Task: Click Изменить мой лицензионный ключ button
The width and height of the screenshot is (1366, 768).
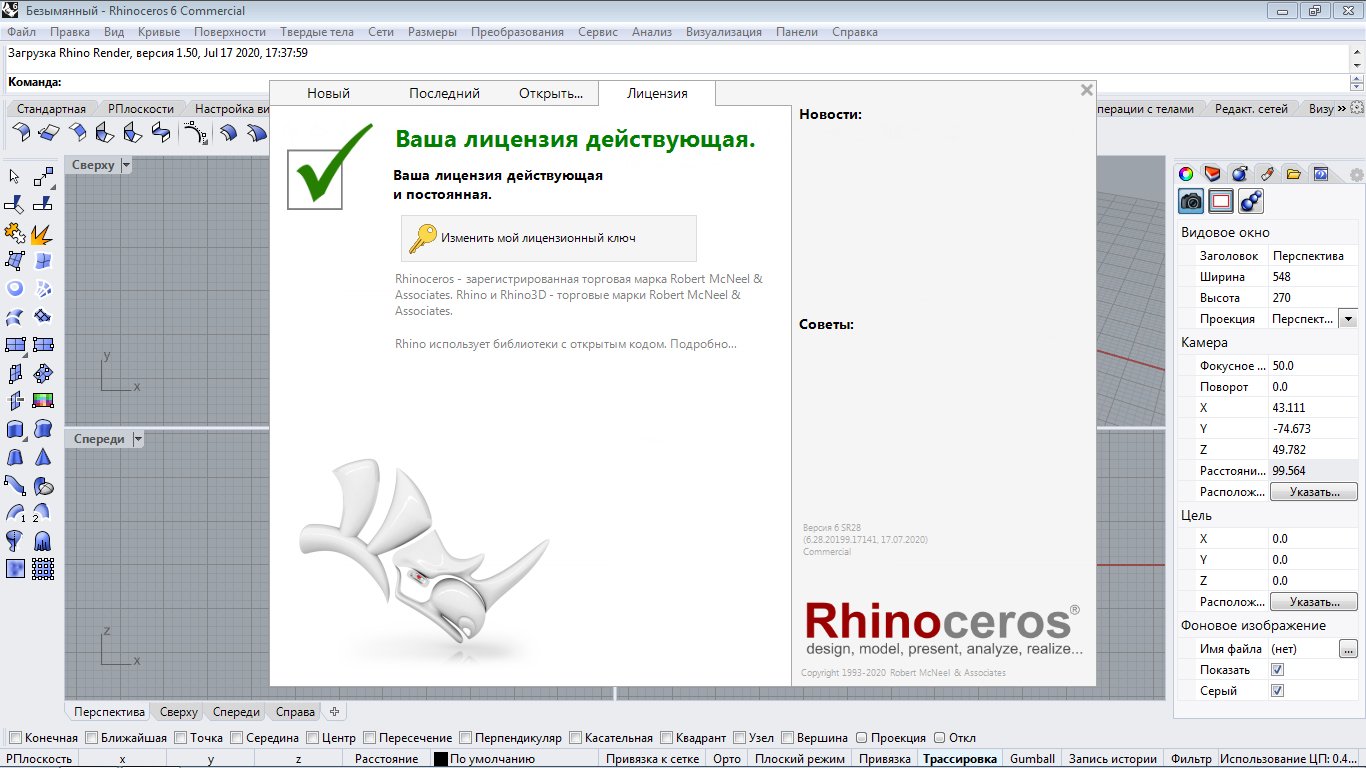Action: (549, 238)
